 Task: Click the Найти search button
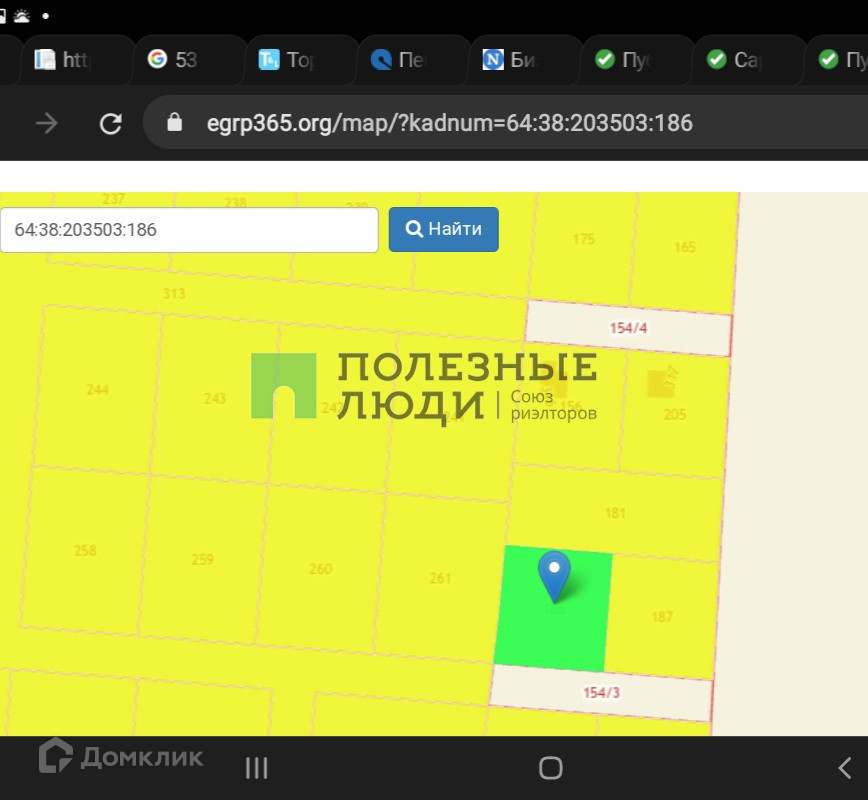coord(443,229)
